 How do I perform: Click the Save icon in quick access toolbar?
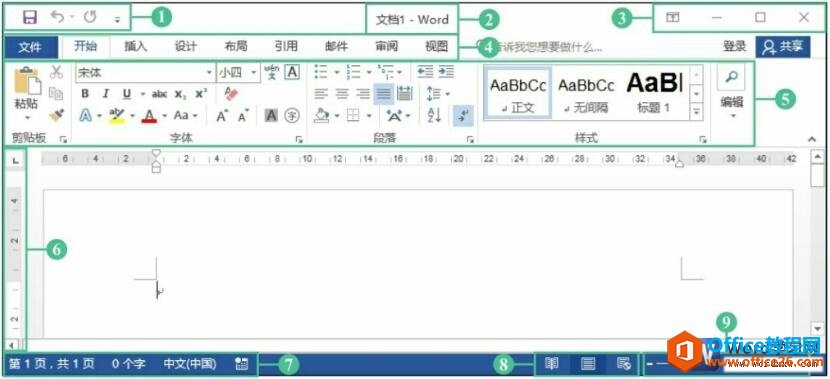pos(30,18)
